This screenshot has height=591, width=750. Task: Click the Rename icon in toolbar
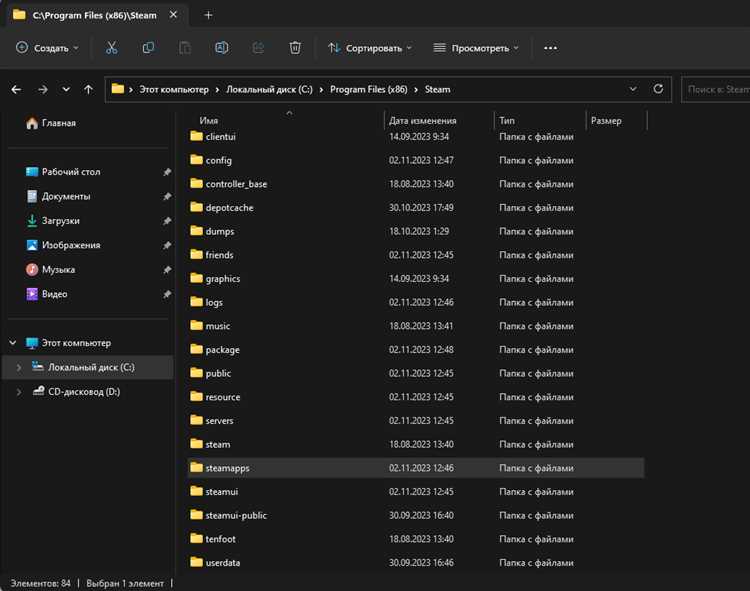(221, 48)
